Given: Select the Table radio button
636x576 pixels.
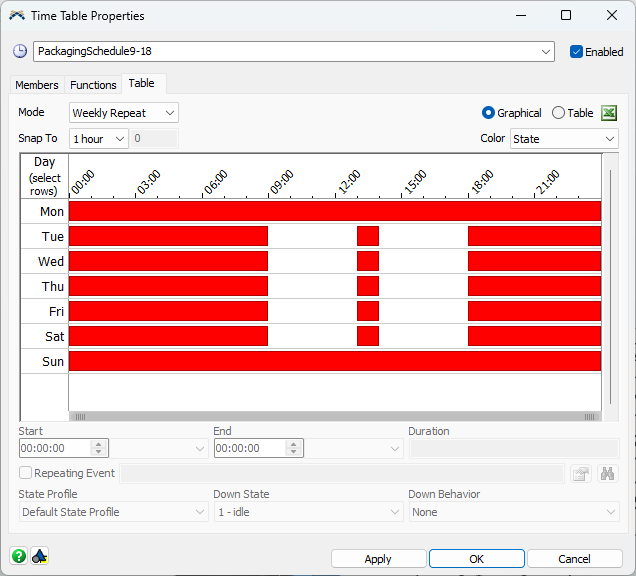Looking at the screenshot, I should tap(559, 113).
